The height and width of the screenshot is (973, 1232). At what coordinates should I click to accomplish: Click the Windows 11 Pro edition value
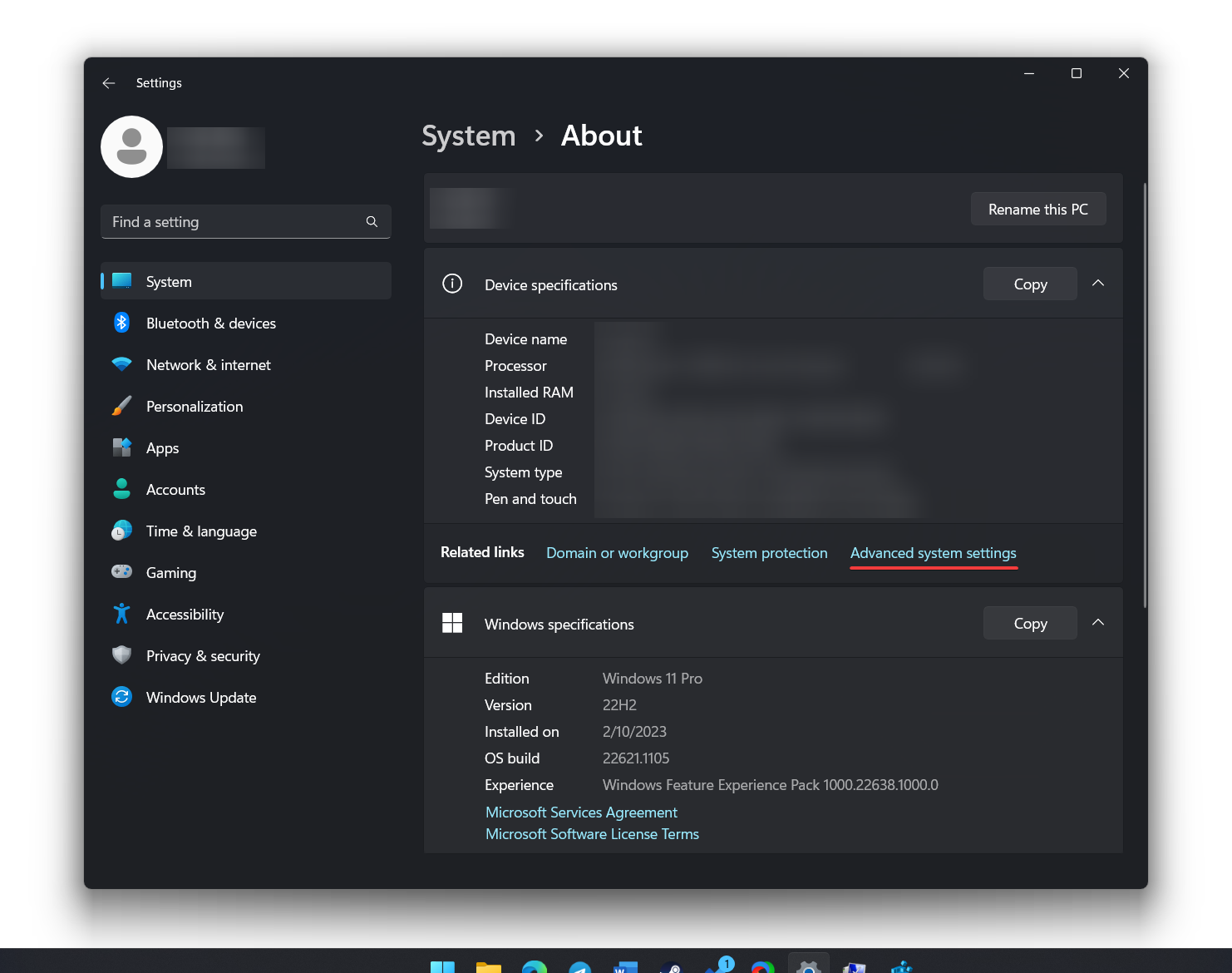pos(653,679)
